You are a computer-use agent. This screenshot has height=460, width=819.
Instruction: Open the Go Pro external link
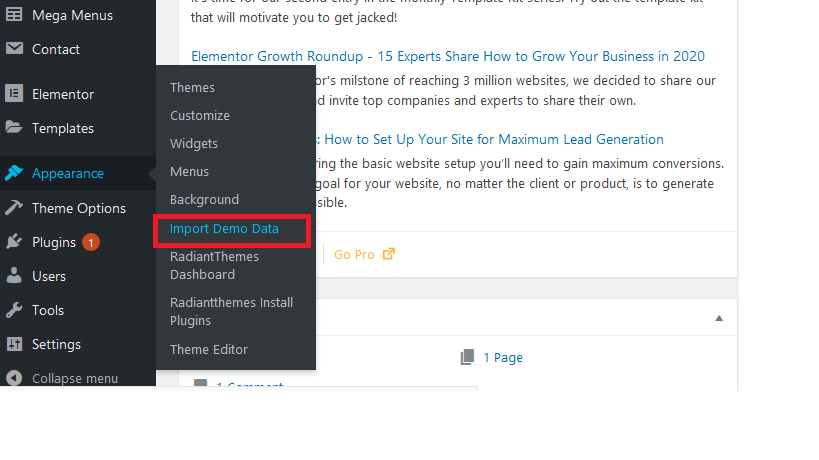(364, 255)
